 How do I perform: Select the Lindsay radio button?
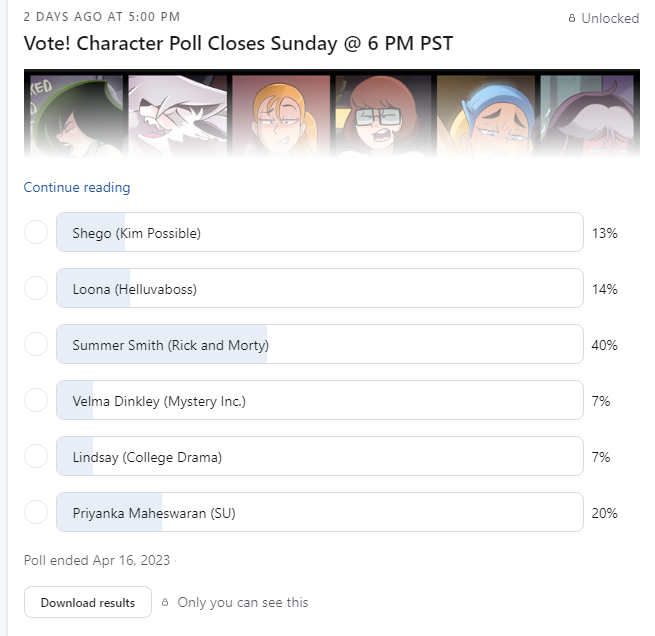(x=36, y=456)
